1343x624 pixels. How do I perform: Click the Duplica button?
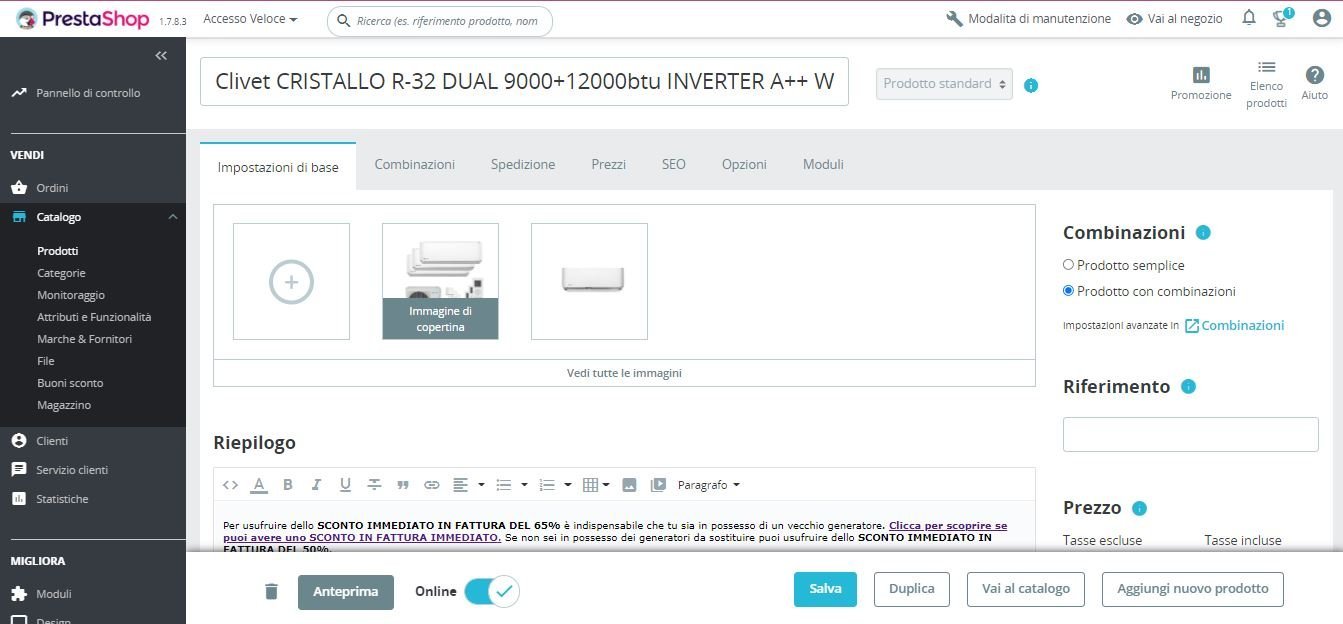912,589
